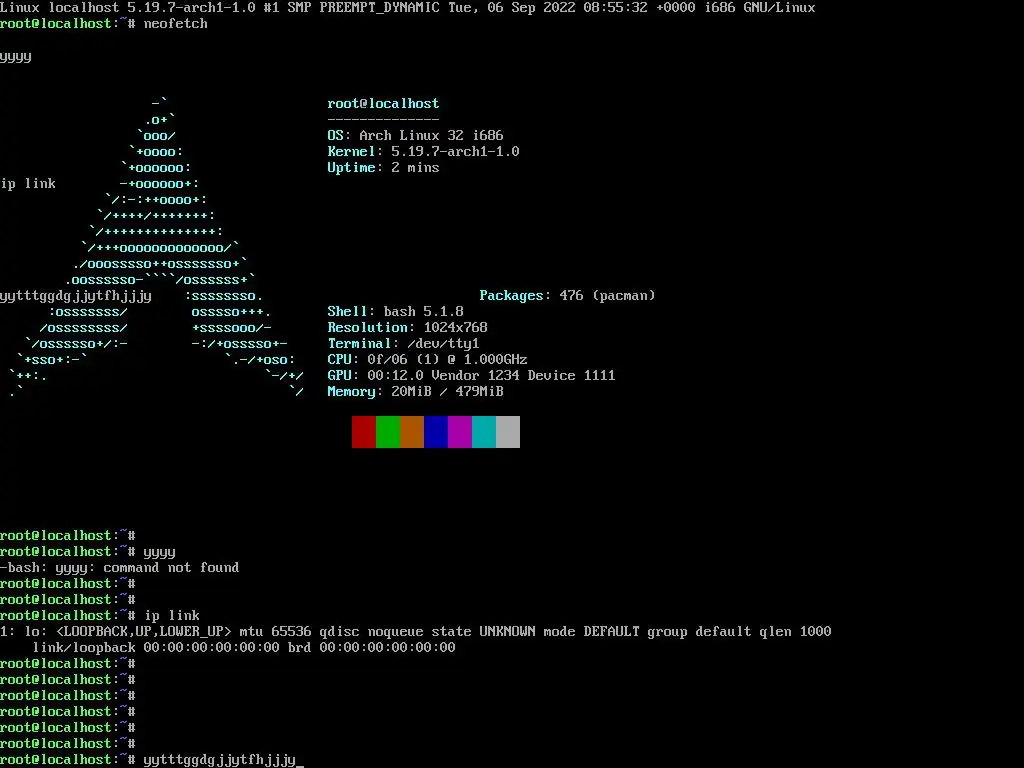Click the 'Resolution: 1024x768' line
This screenshot has width=1024, height=768.
pyautogui.click(x=408, y=327)
